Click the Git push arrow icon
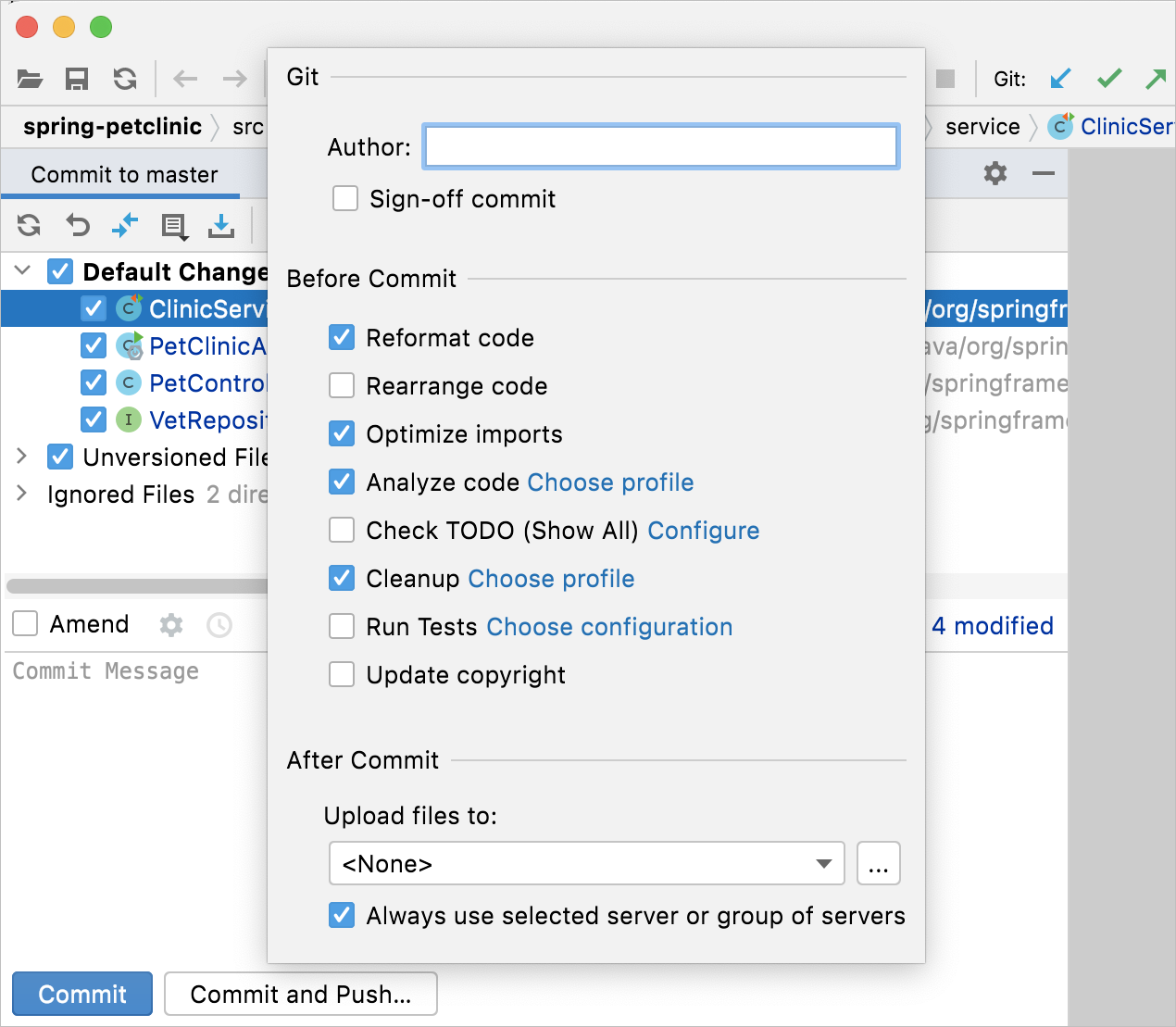This screenshot has height=1027, width=1176. click(x=1156, y=79)
